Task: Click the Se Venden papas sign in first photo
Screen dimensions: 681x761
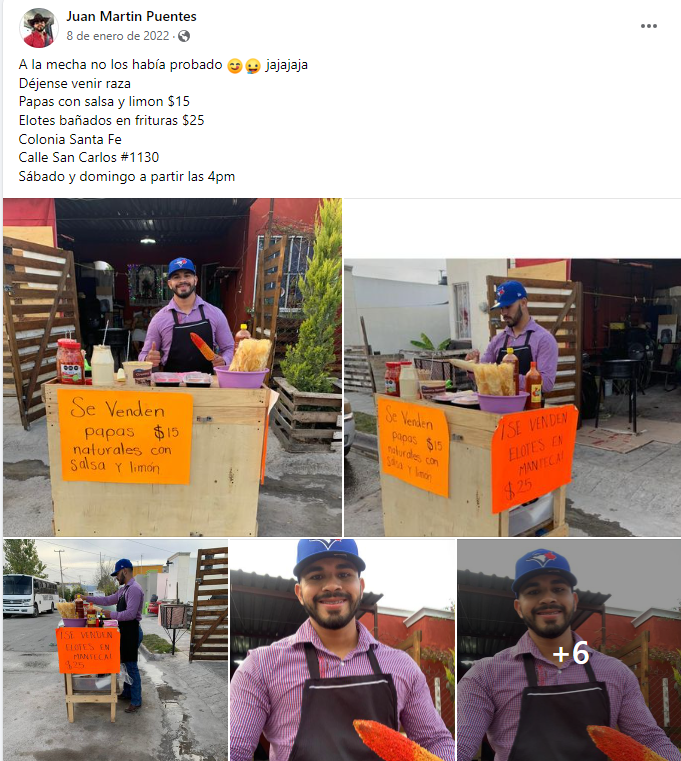Action: point(125,436)
